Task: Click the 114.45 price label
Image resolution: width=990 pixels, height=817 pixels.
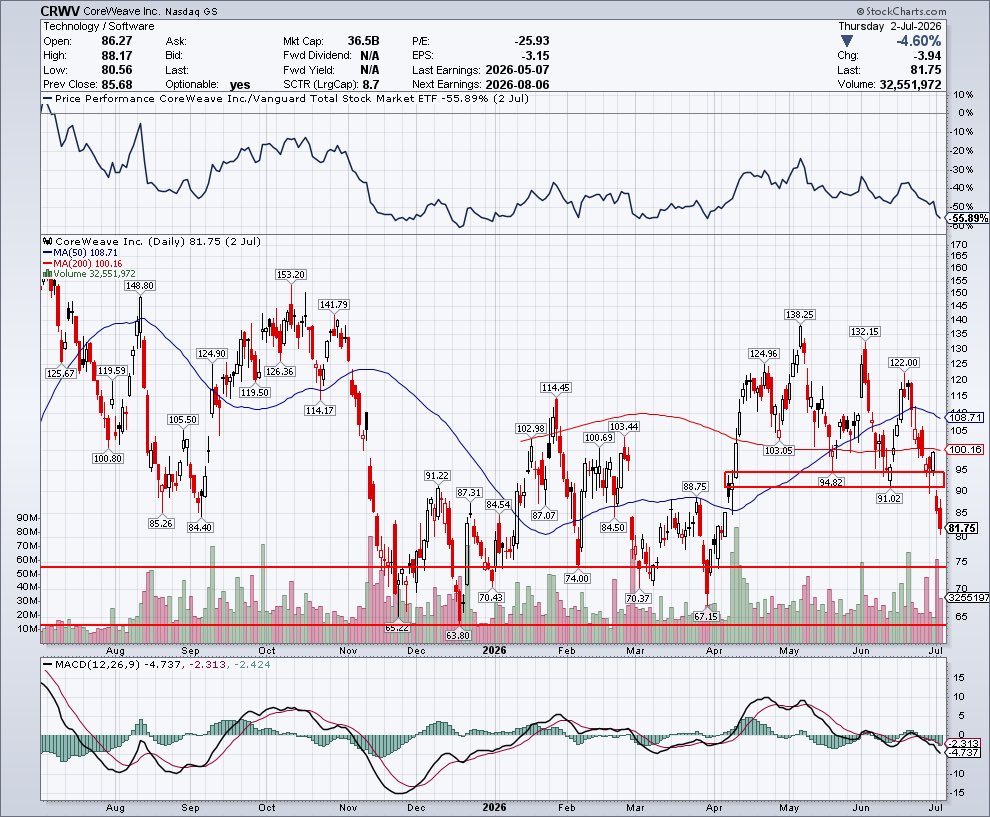Action: click(x=556, y=388)
